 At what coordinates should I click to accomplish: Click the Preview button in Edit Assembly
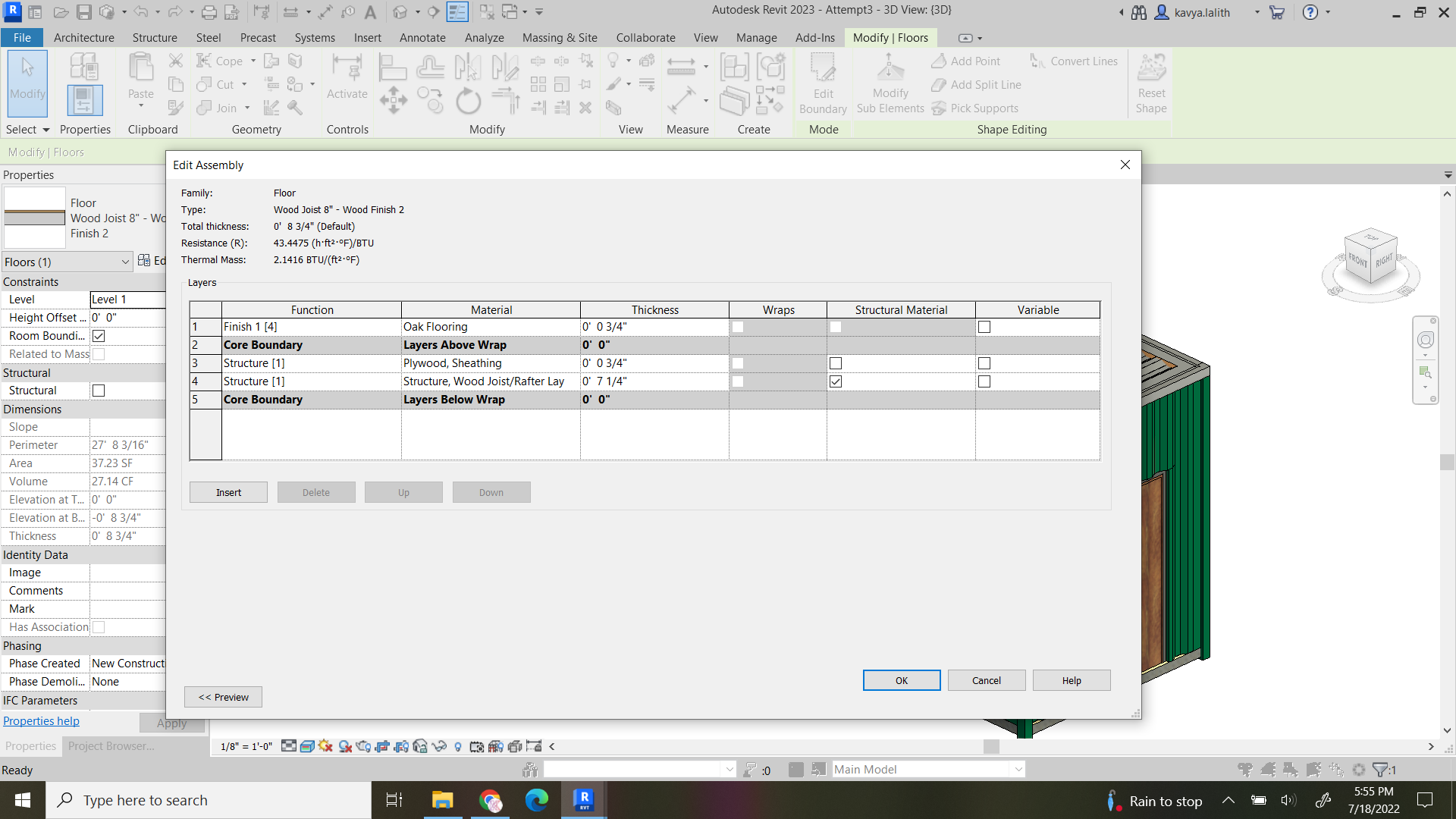tap(223, 696)
